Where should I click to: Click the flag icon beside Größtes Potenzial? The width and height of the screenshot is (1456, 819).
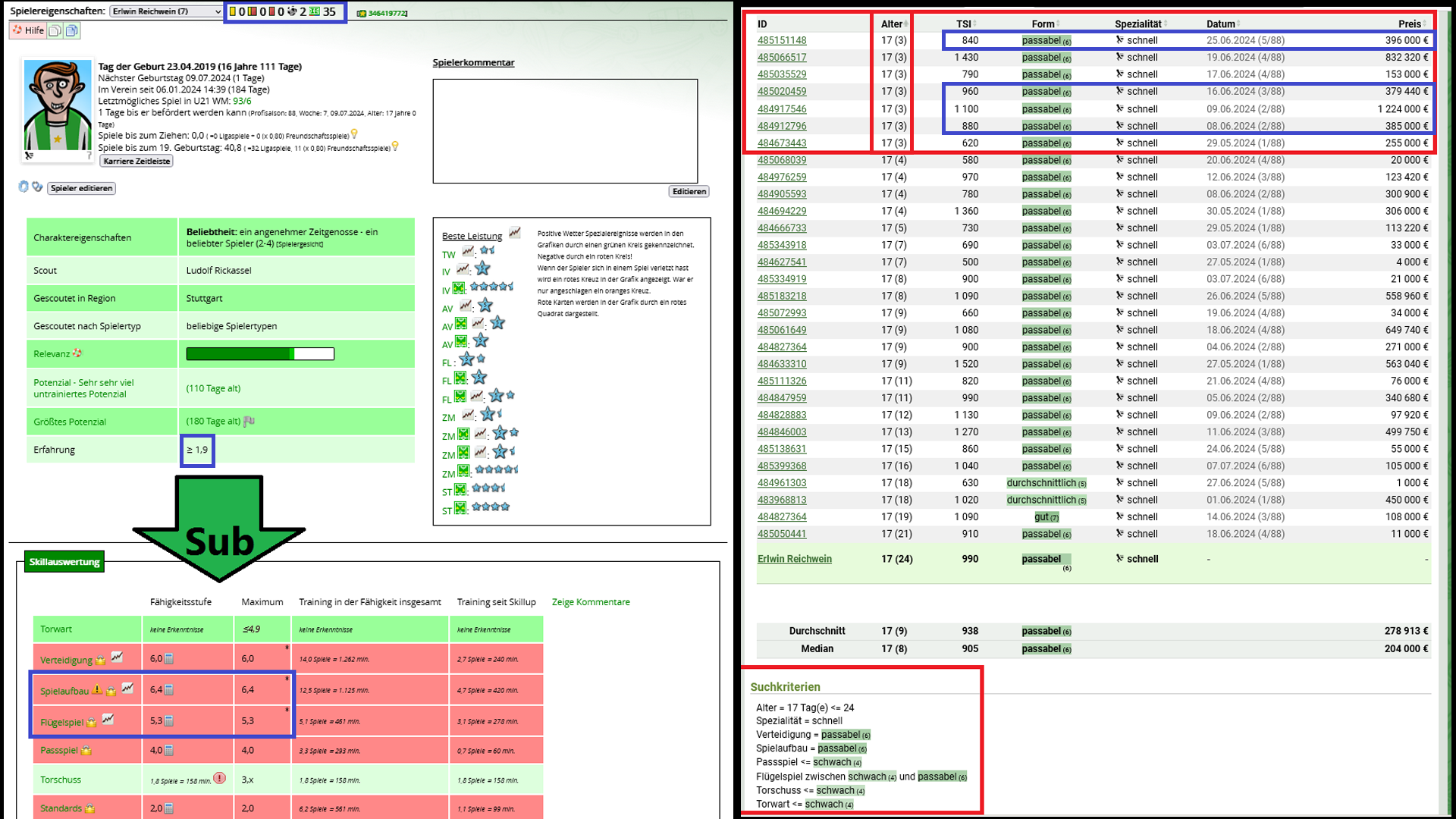(x=249, y=422)
